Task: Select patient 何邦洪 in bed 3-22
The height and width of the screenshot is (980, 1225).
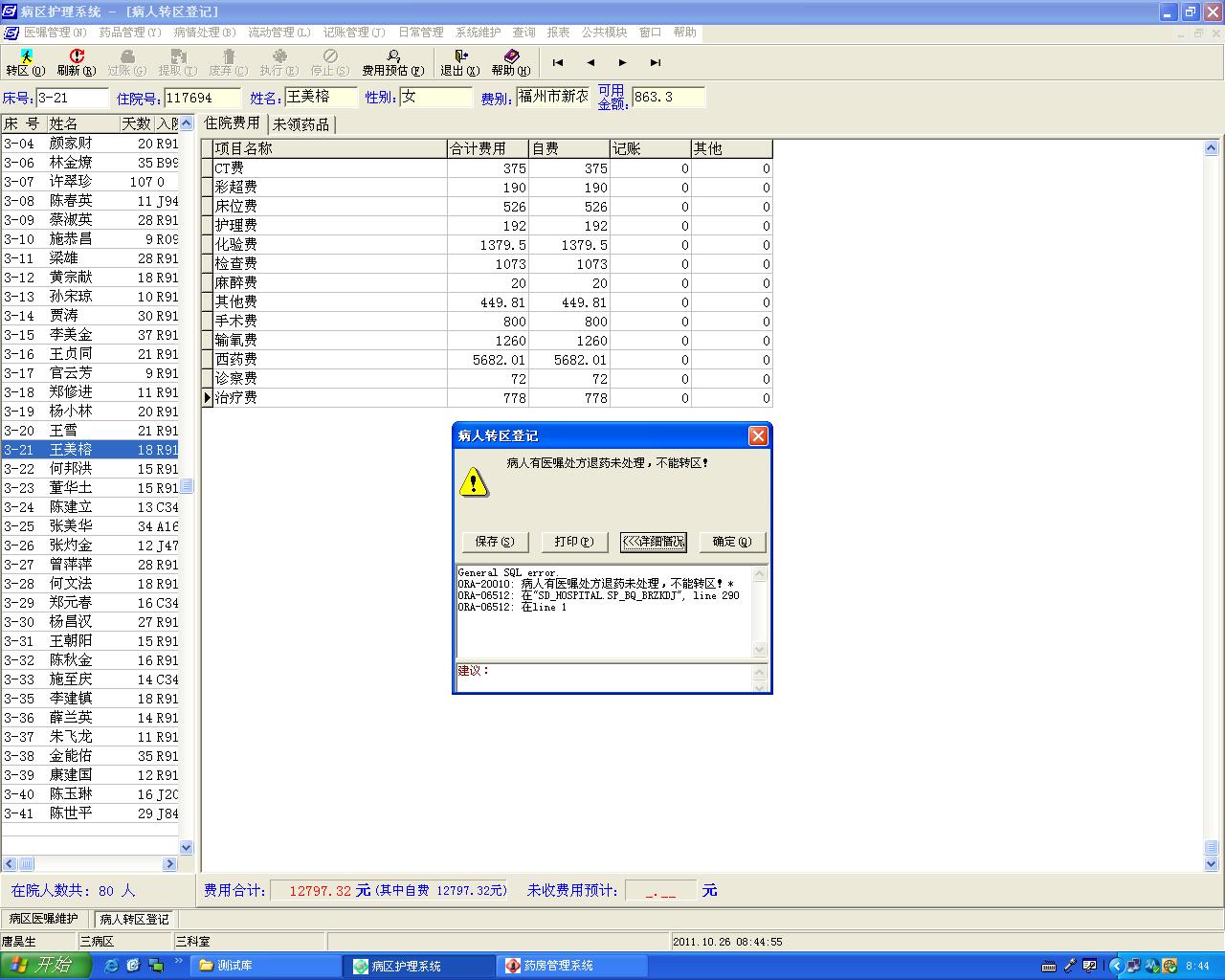Action: [x=72, y=469]
